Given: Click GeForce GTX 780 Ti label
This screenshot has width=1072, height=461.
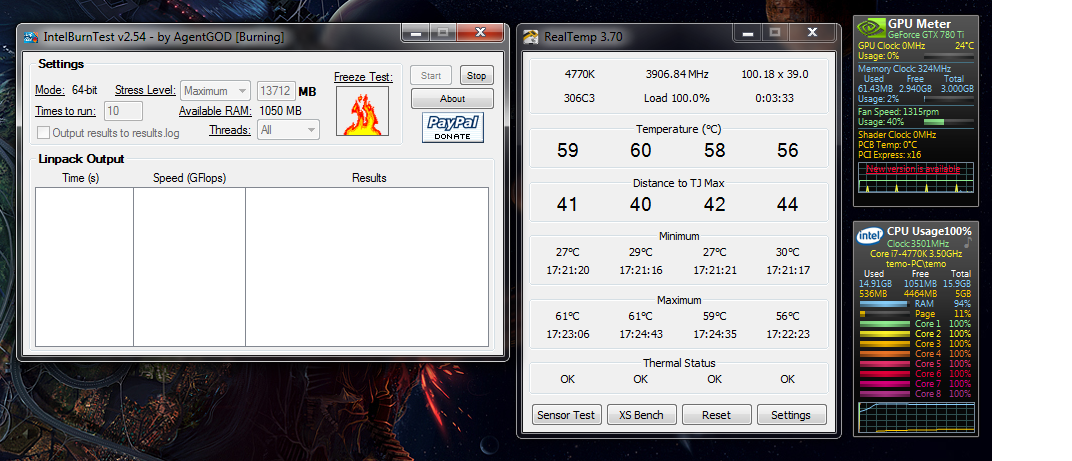Looking at the screenshot, I should pyautogui.click(x=928, y=34).
